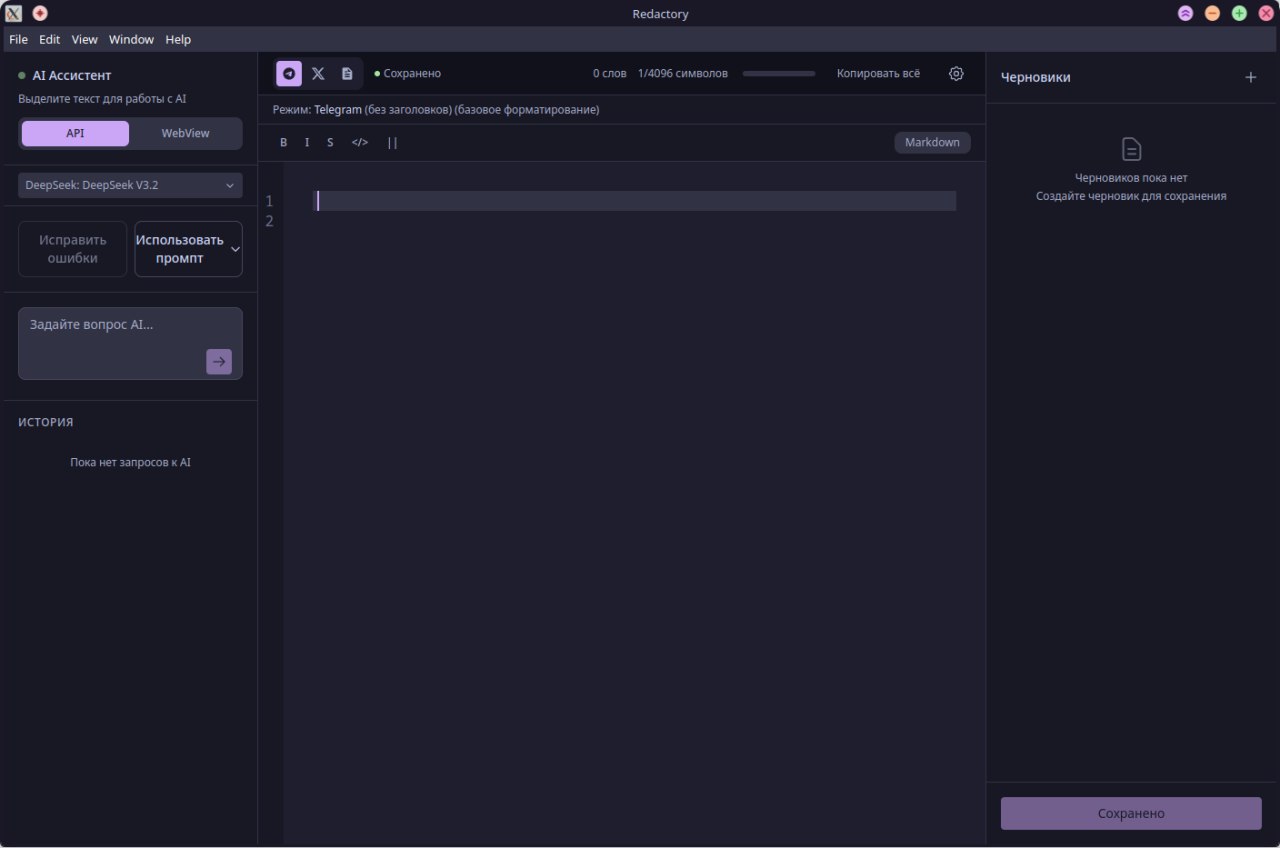The width and height of the screenshot is (1280, 848).
Task: Click line number 2 in the gutter
Action: tap(269, 221)
